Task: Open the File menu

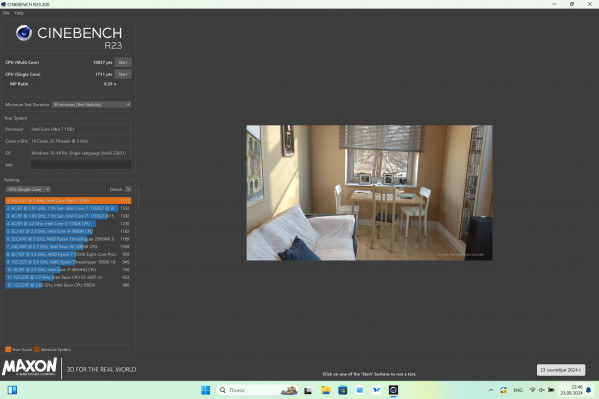Action: (6, 13)
